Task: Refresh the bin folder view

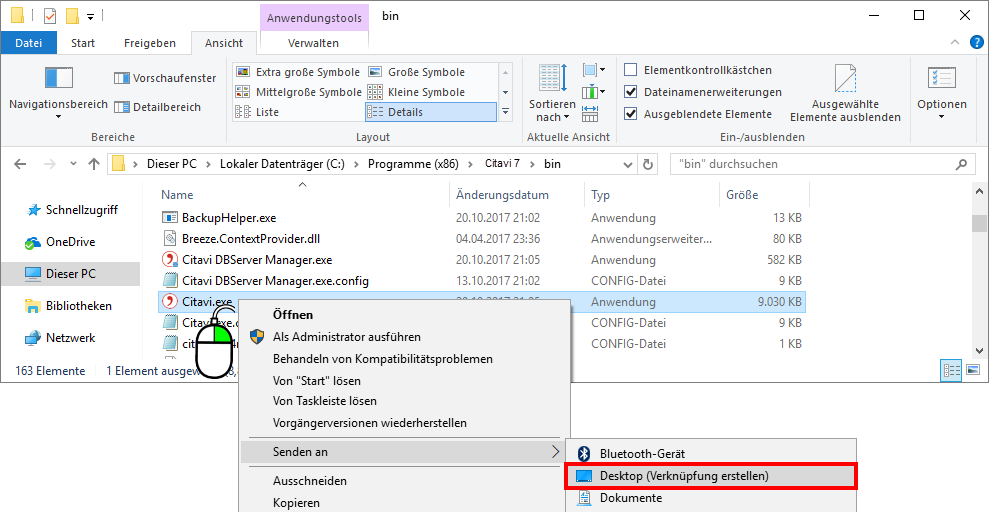Action: (x=648, y=165)
